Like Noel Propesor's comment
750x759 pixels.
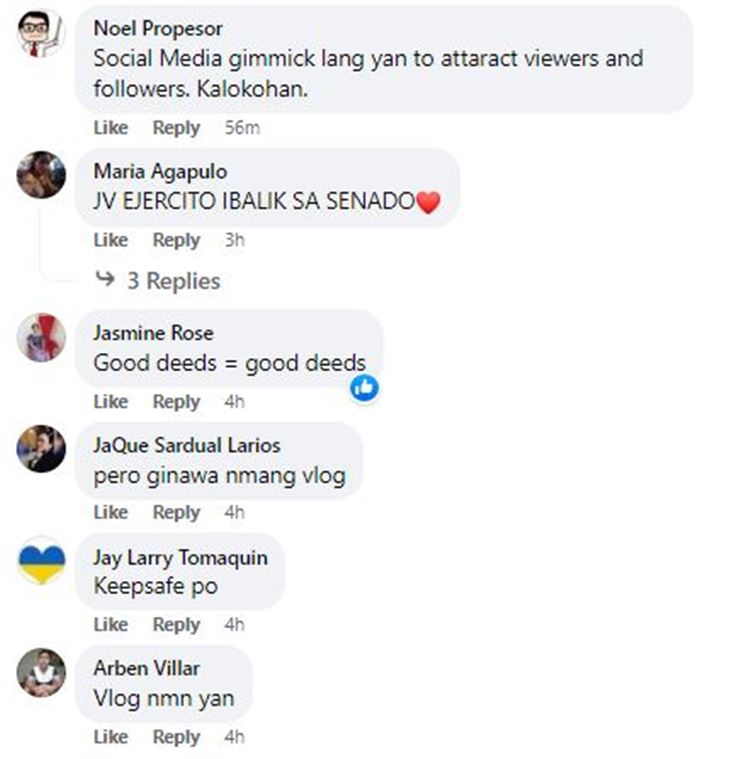click(111, 128)
